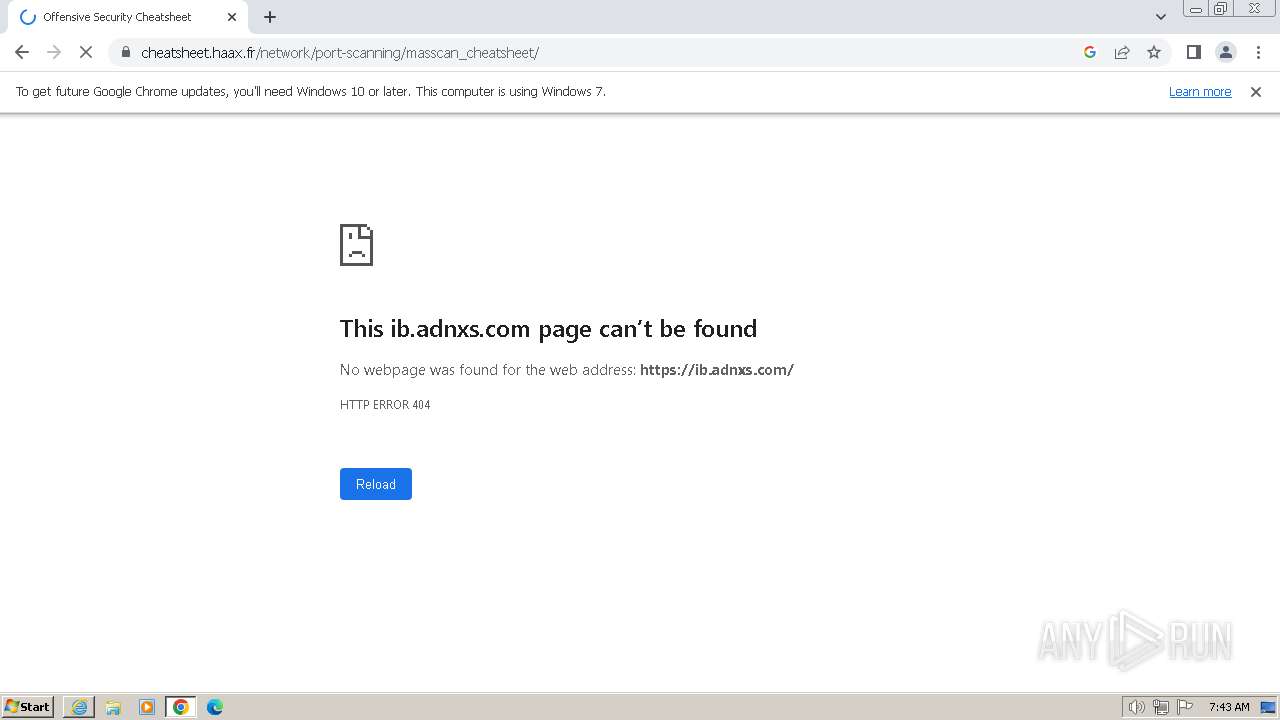Expand the tab search dropdown

(x=1161, y=17)
